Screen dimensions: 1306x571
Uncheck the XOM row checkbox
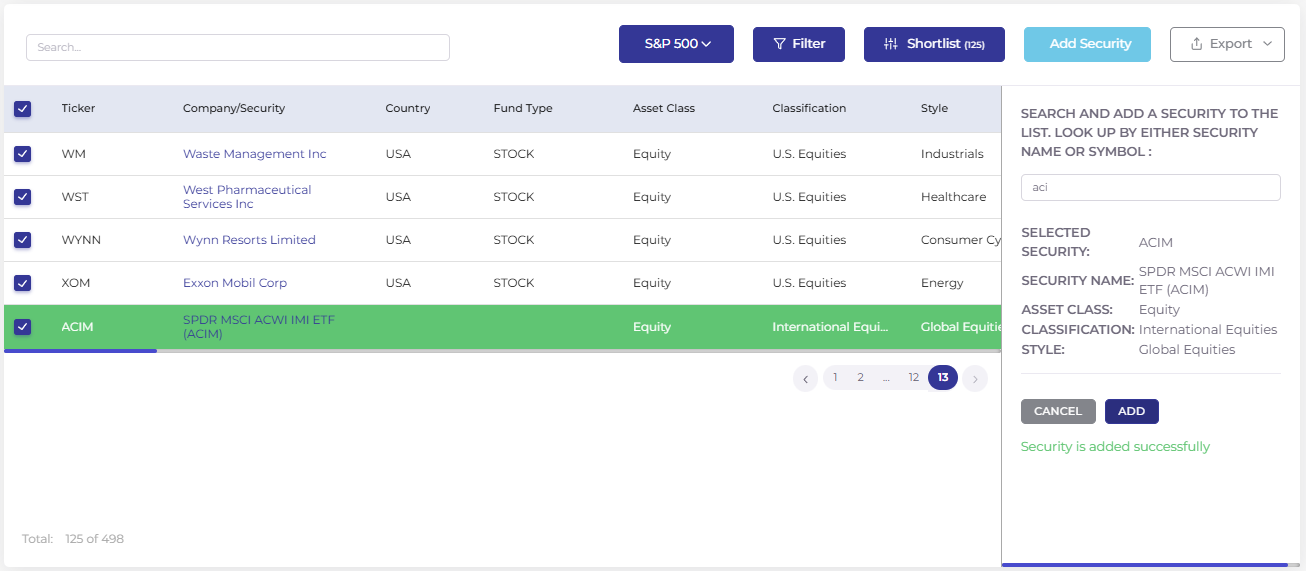(x=23, y=283)
